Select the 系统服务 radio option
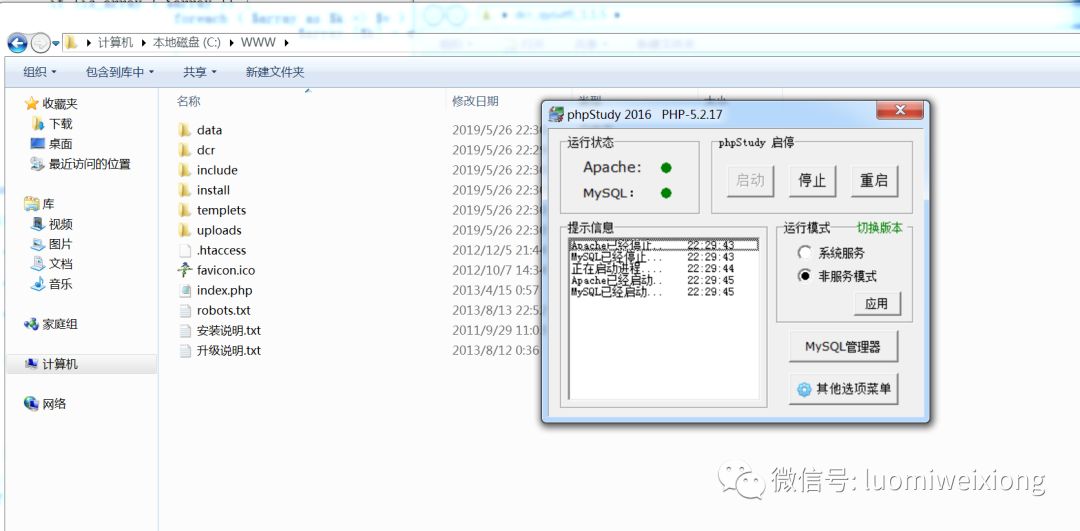Image resolution: width=1080 pixels, height=531 pixels. [804, 253]
